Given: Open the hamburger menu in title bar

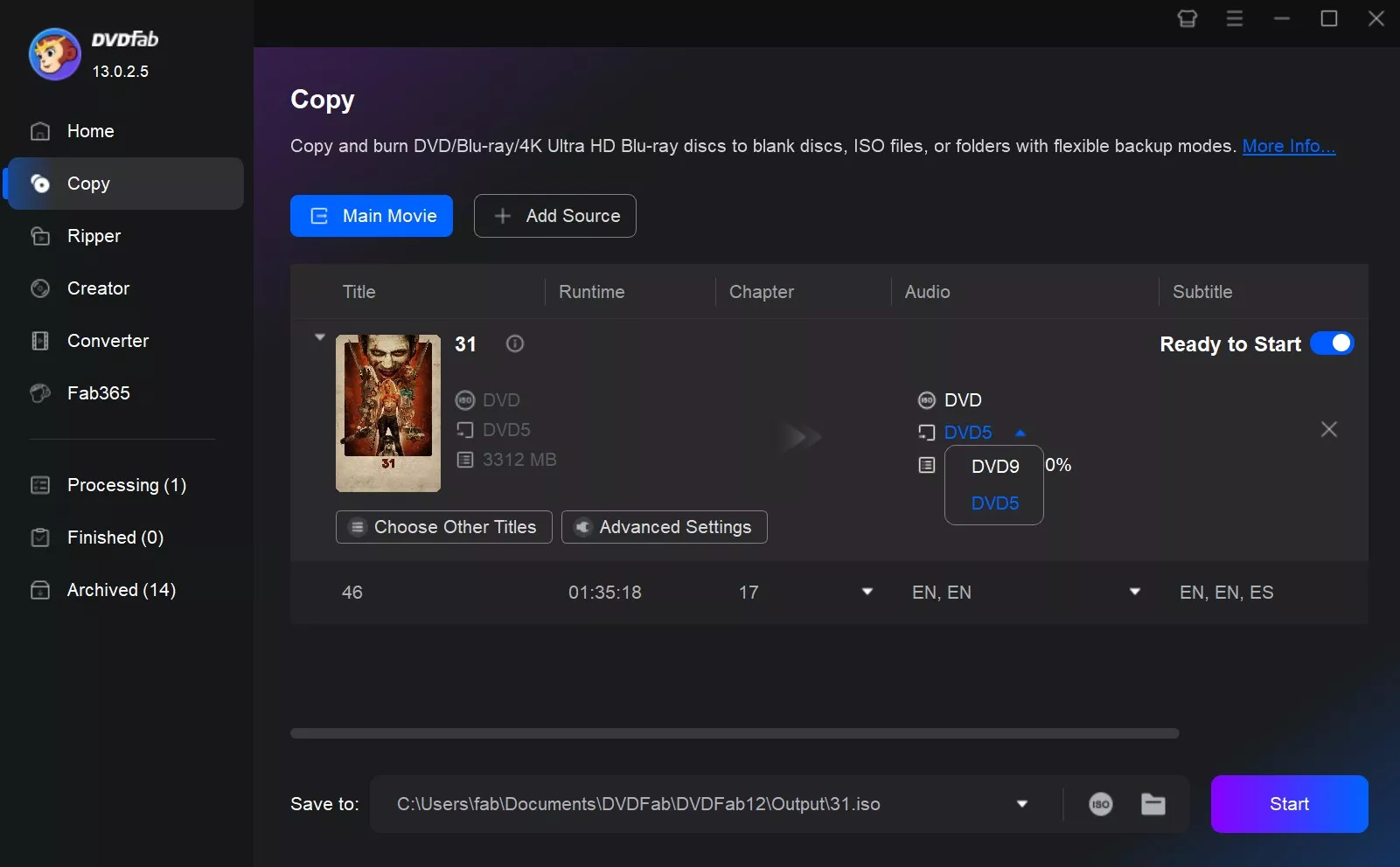Looking at the screenshot, I should [1234, 18].
